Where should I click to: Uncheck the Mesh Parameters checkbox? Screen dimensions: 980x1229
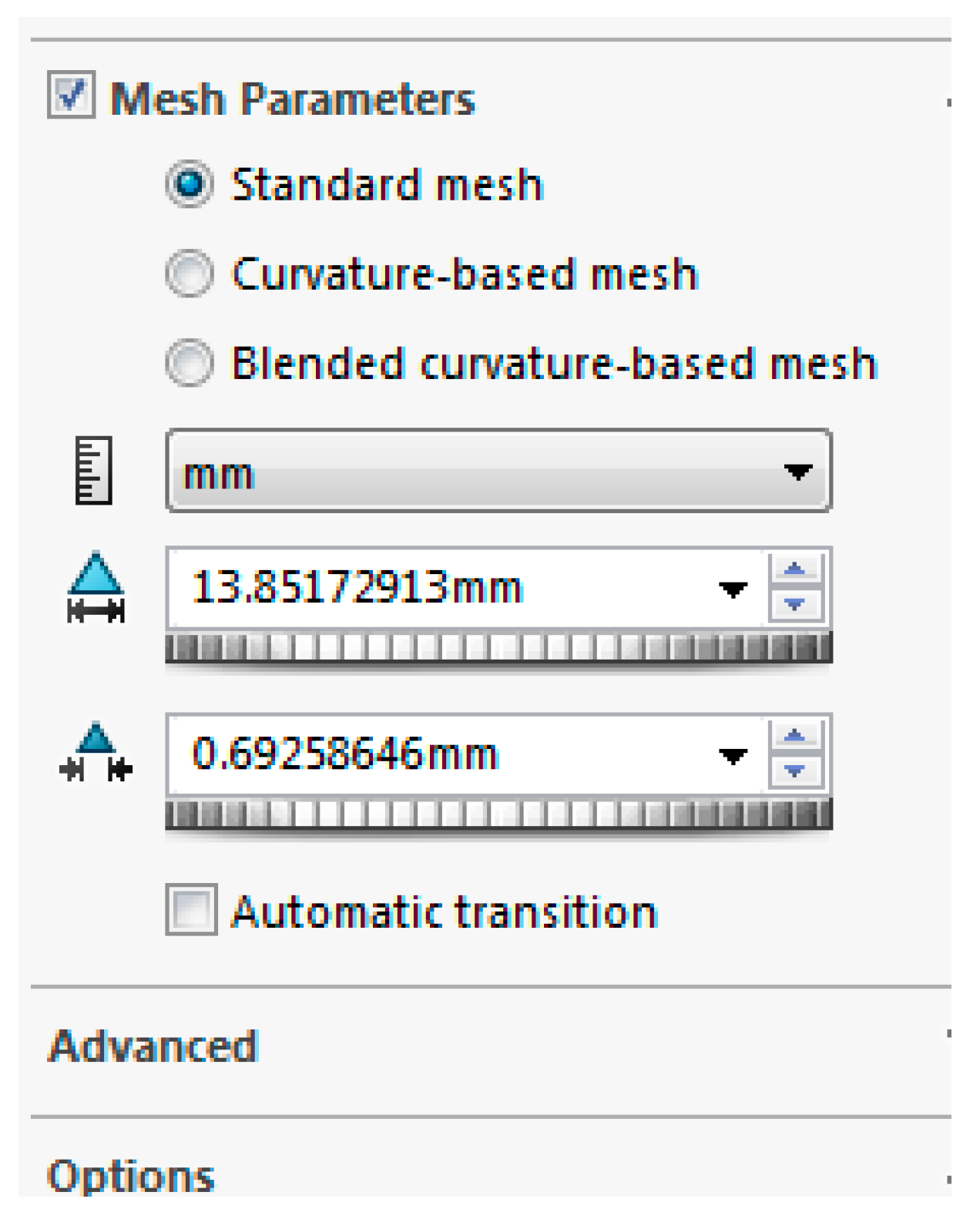pos(71,96)
